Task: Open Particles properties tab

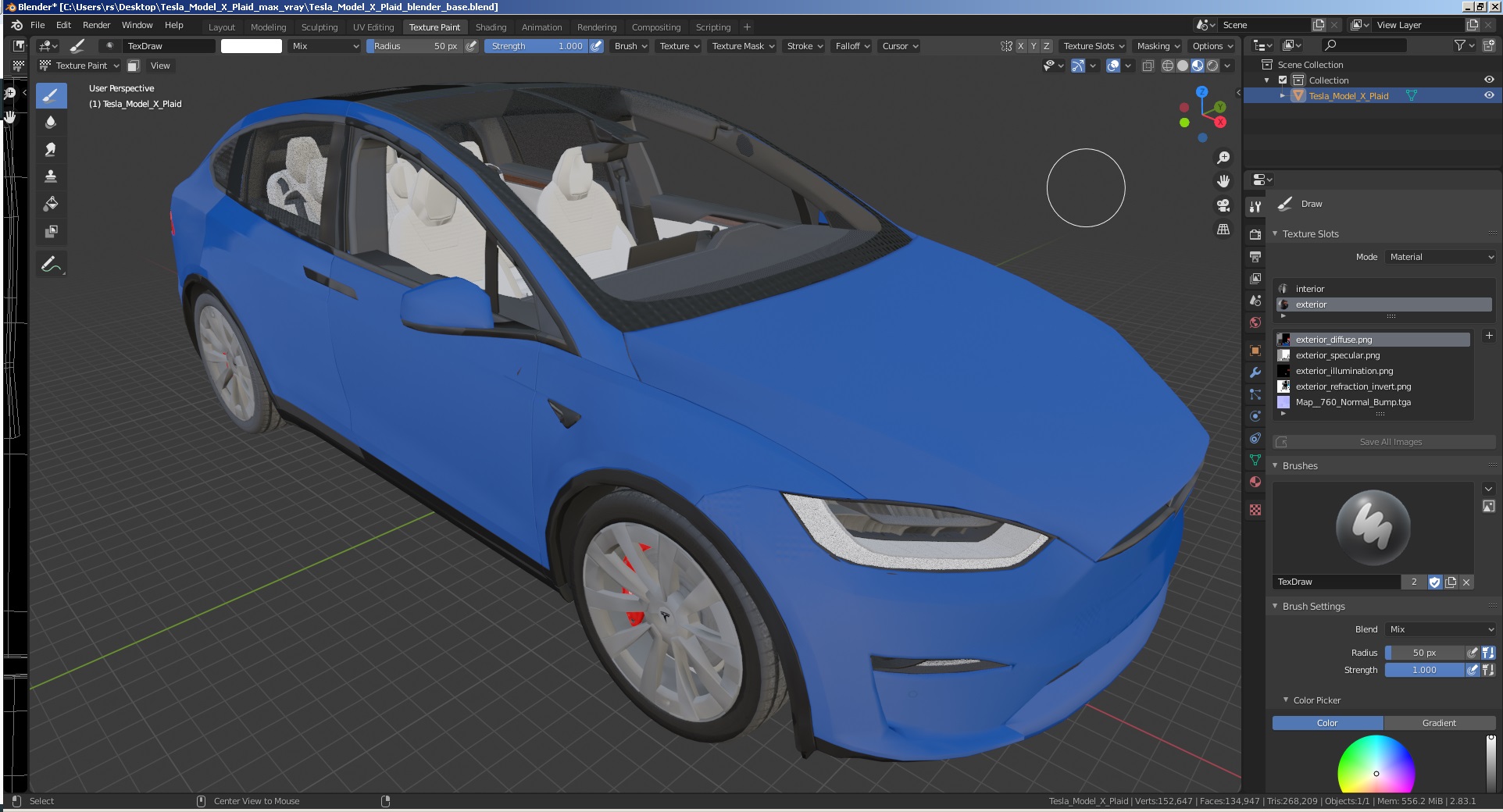Action: (x=1255, y=394)
